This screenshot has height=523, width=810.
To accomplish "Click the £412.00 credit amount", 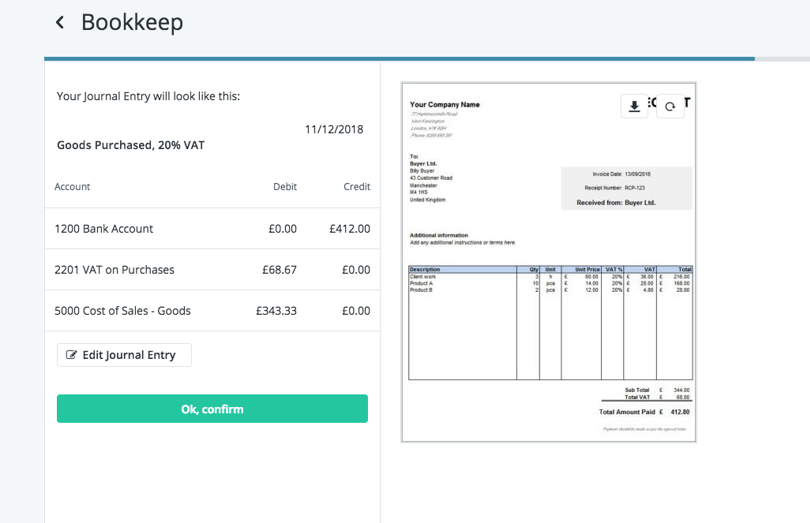I will tap(350, 228).
